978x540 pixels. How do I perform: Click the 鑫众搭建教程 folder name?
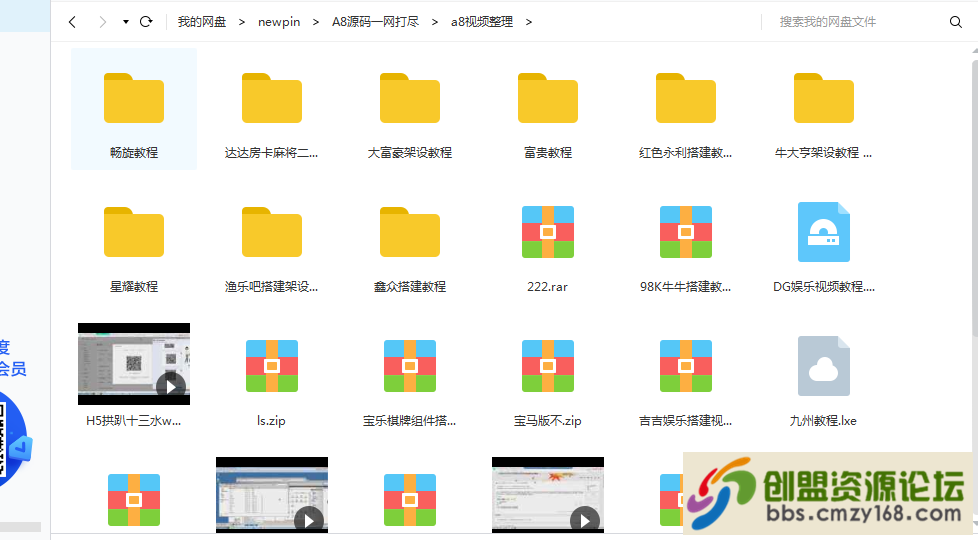click(x=410, y=287)
